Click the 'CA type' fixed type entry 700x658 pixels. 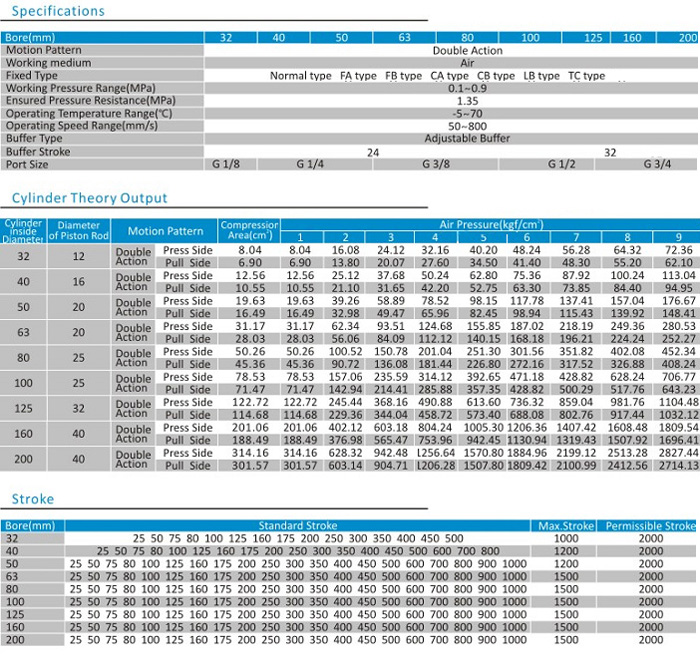click(x=449, y=75)
